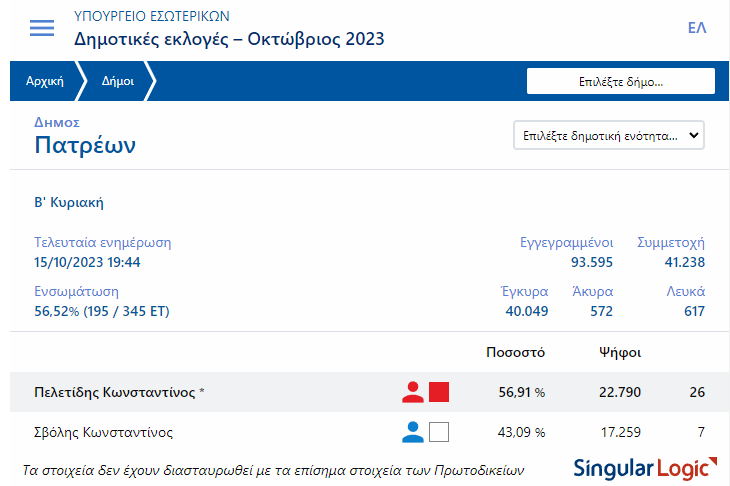The image size is (730, 486).
Task: Click the Λευκά label
Action: click(685, 291)
